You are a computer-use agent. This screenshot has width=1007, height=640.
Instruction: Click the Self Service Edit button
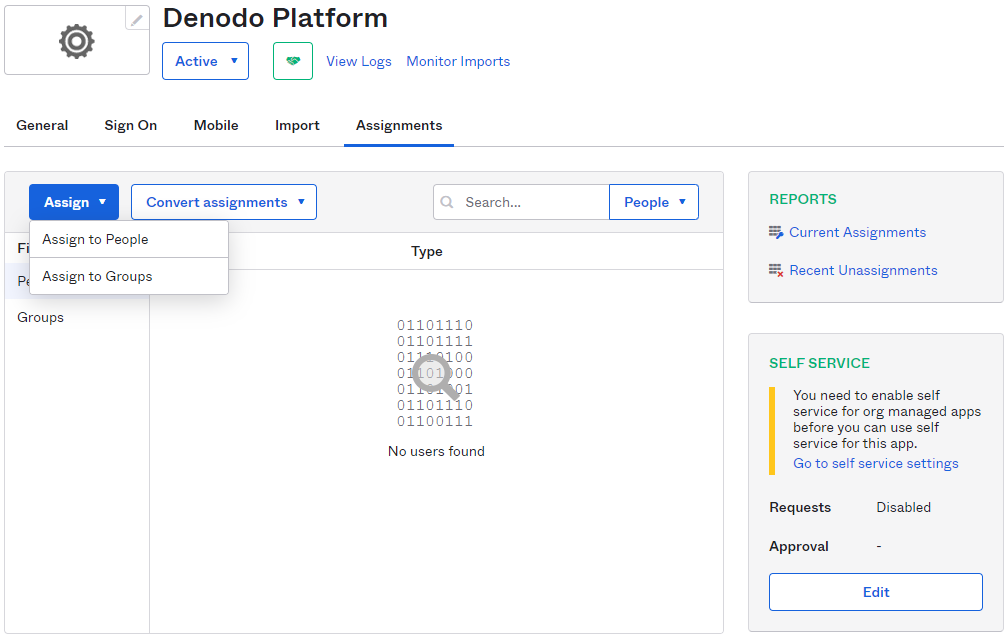click(x=876, y=592)
